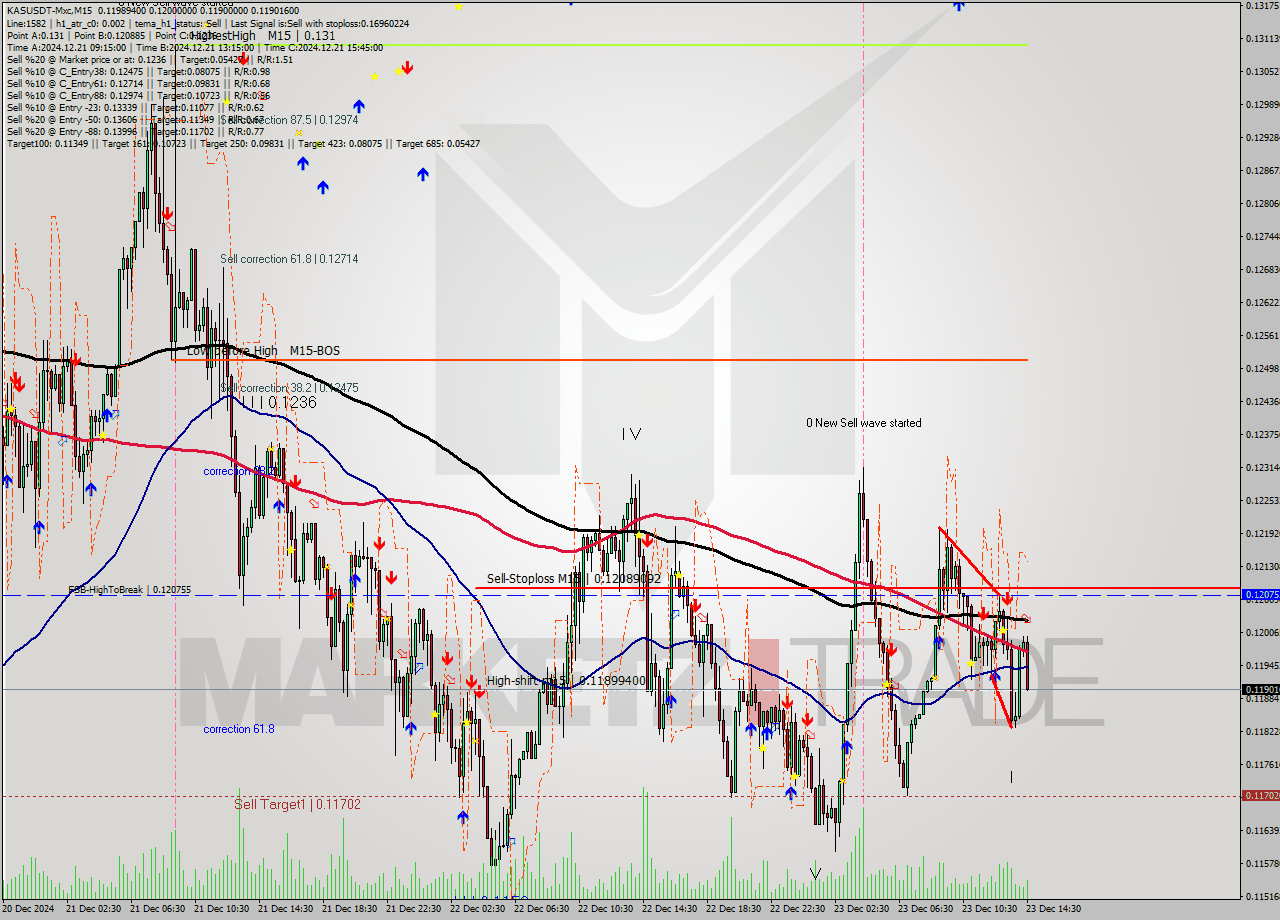Click the 'Sell %10 @ C_Entry38: 0.12475' line
The image size is (1280, 920).
coord(138,71)
